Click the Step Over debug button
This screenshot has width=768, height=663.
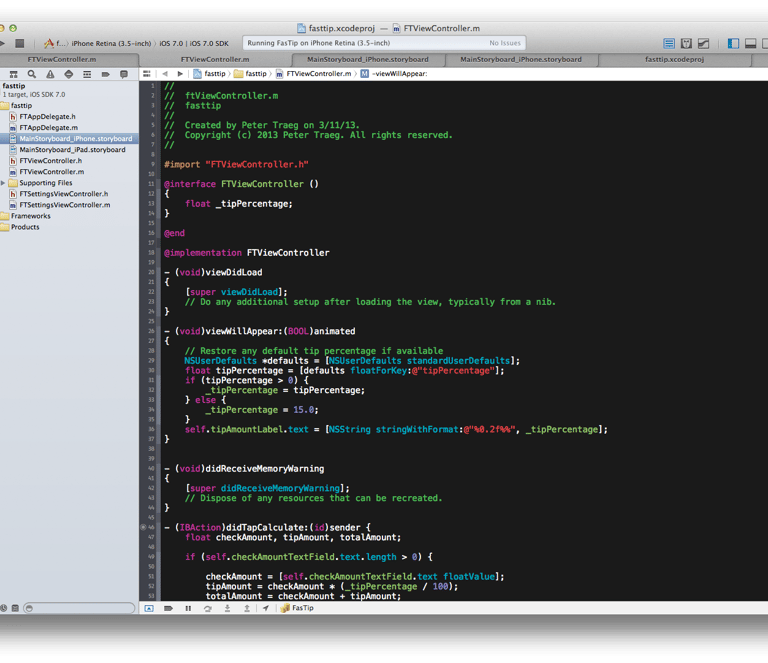207,608
